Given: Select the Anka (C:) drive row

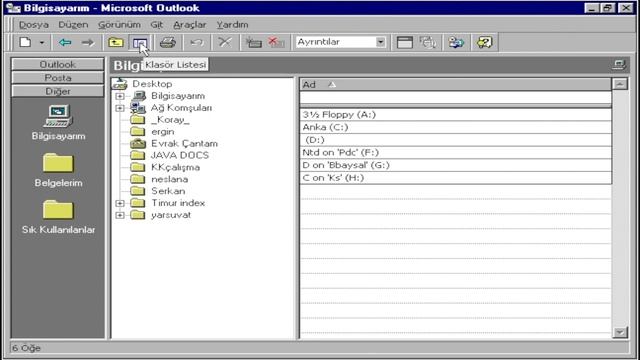Looking at the screenshot, I should (x=456, y=127).
